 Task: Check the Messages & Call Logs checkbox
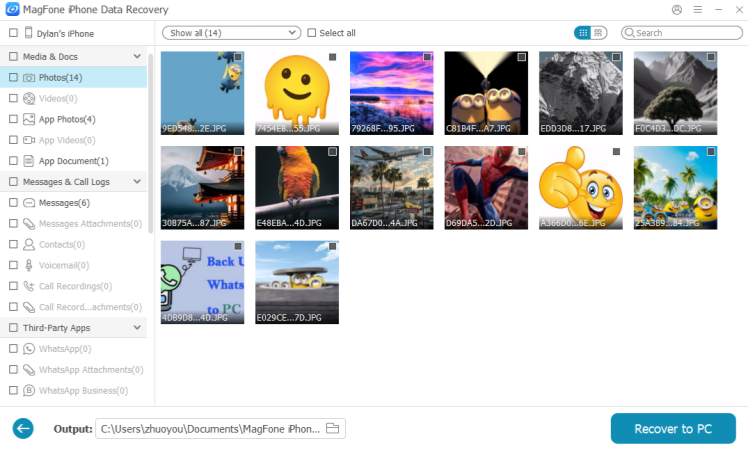coord(13,182)
